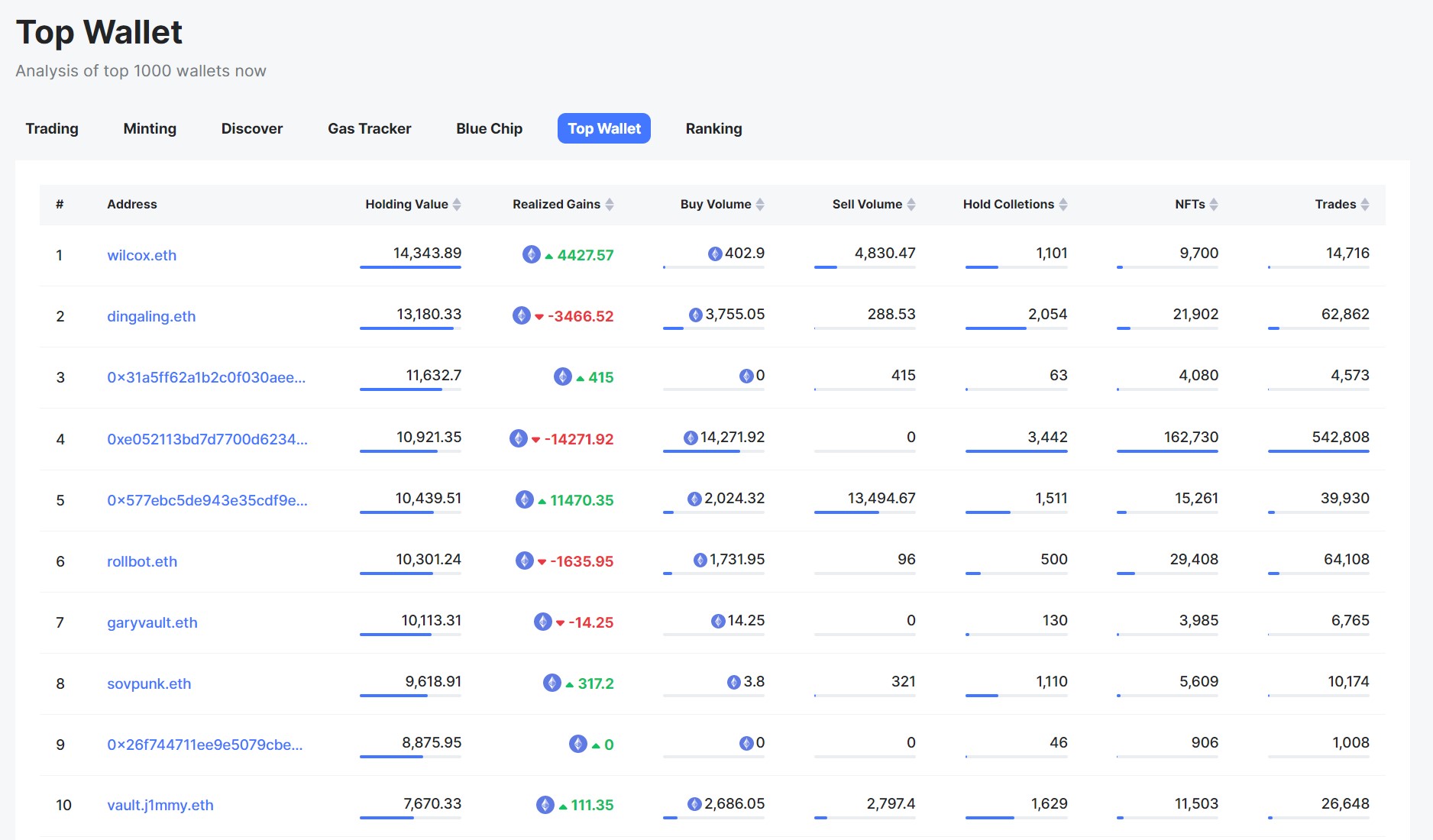
Task: Sort by Realized Gains column arrows
Action: coord(610,205)
